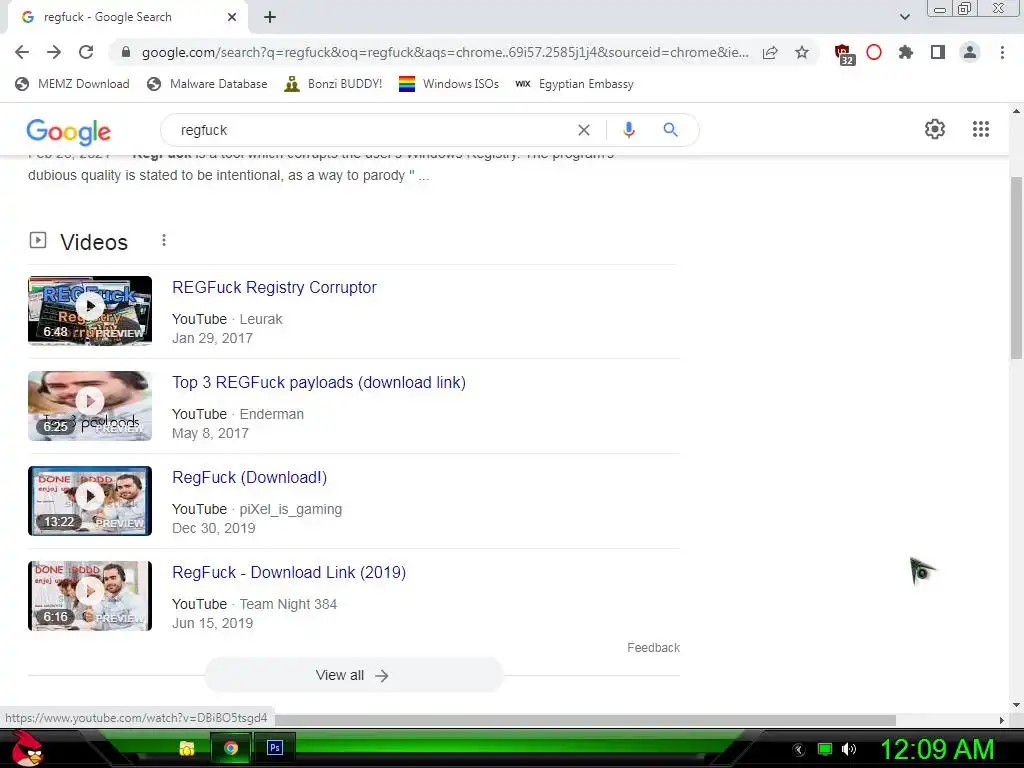Click the Videos section heading
Image resolution: width=1024 pixels, height=768 pixels.
pyautogui.click(x=94, y=242)
